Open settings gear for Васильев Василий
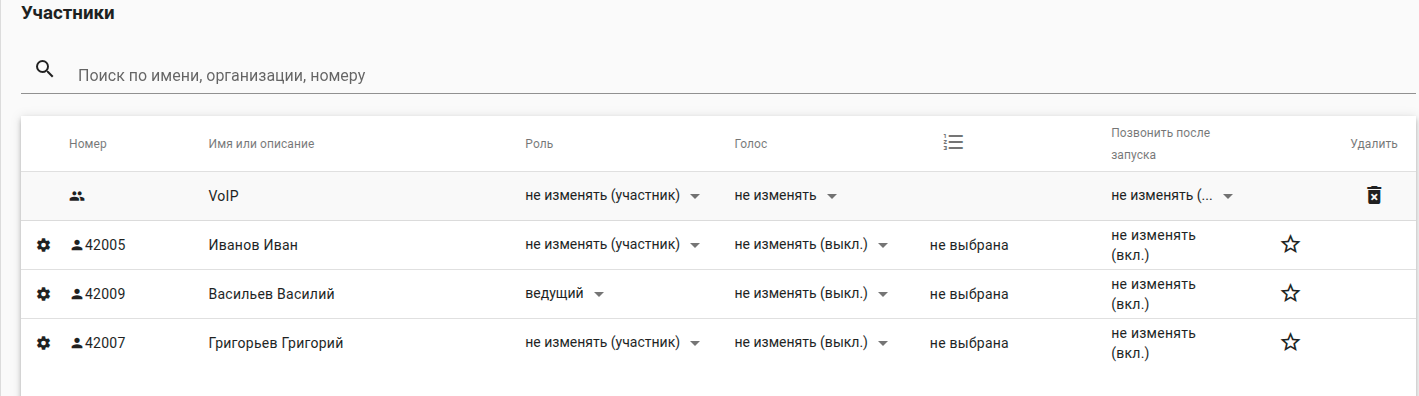Viewport: 1419px width, 396px height. pyautogui.click(x=43, y=294)
